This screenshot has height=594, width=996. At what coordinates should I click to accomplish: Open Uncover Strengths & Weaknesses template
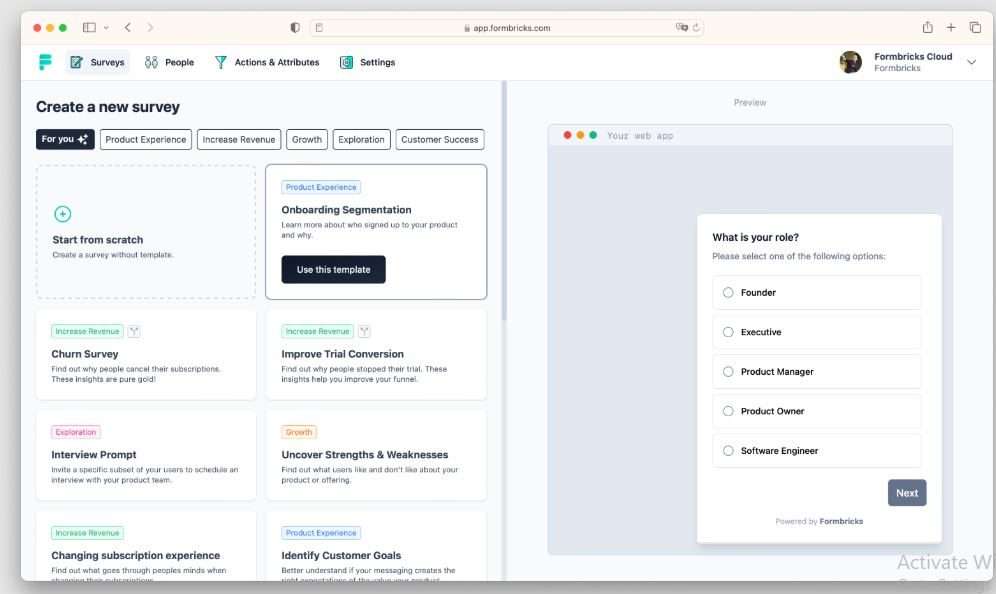pyautogui.click(x=376, y=455)
